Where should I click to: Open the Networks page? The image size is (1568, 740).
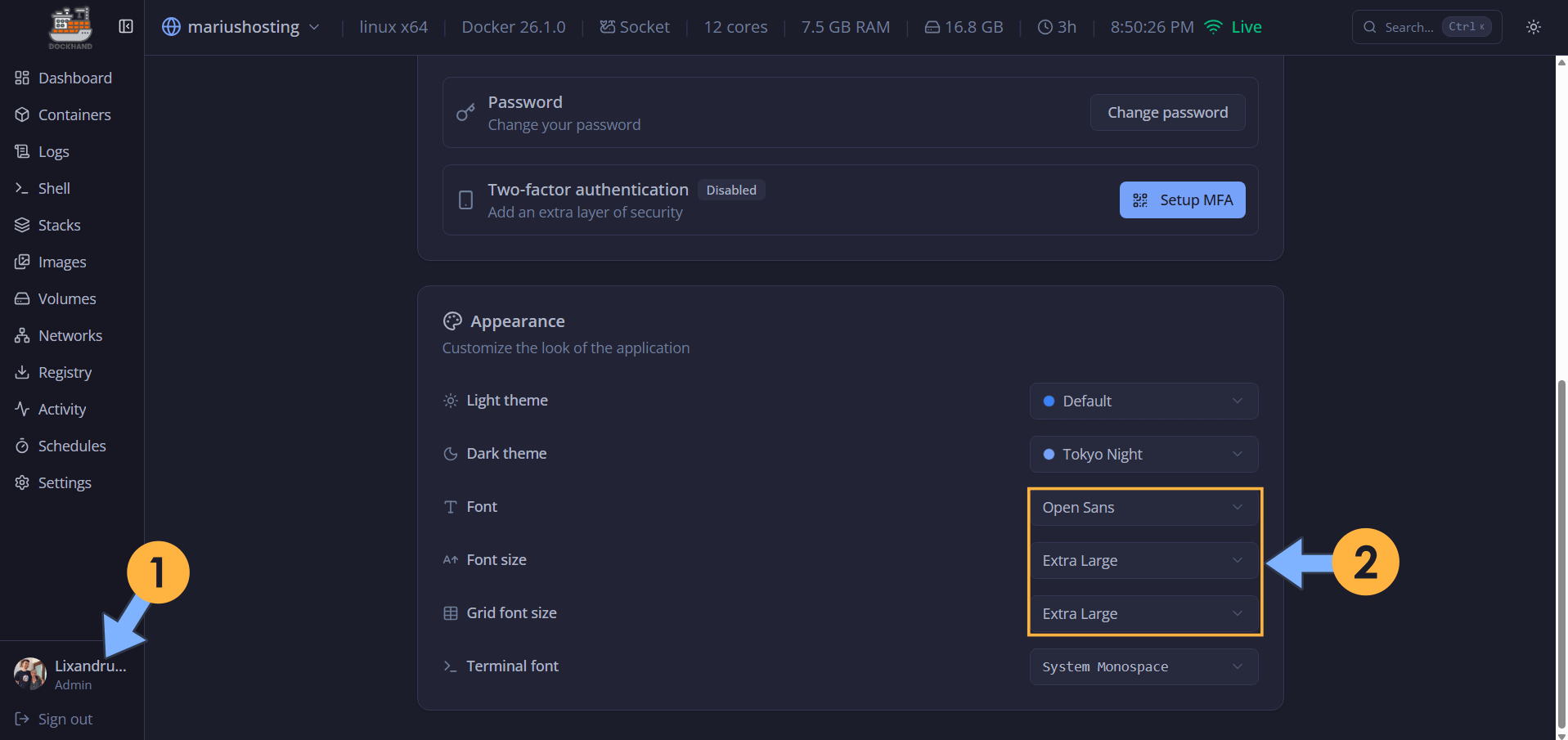pyautogui.click(x=70, y=335)
